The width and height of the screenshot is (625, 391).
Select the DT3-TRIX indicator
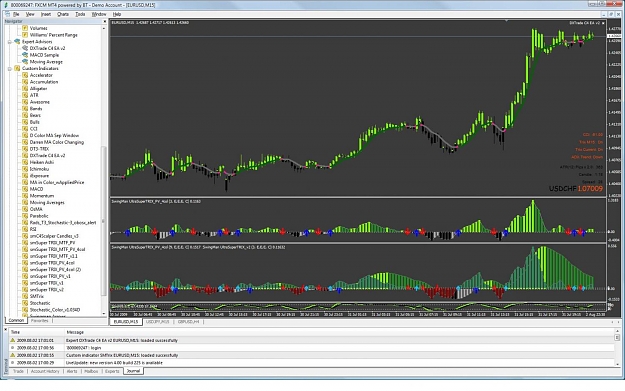[39, 149]
